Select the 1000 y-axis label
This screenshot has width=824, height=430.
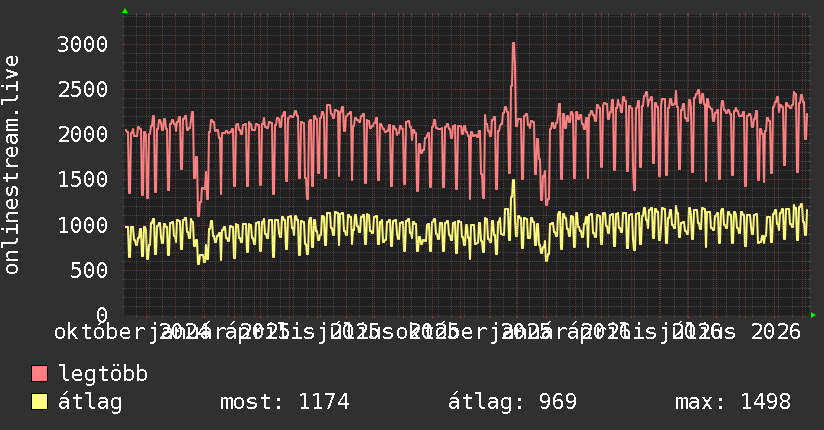coord(83,225)
